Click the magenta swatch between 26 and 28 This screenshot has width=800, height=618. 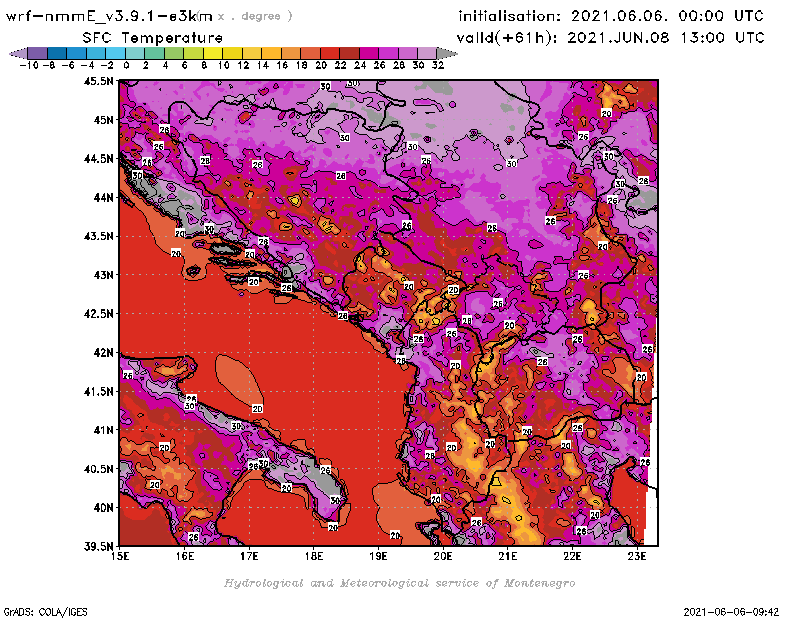click(x=389, y=52)
